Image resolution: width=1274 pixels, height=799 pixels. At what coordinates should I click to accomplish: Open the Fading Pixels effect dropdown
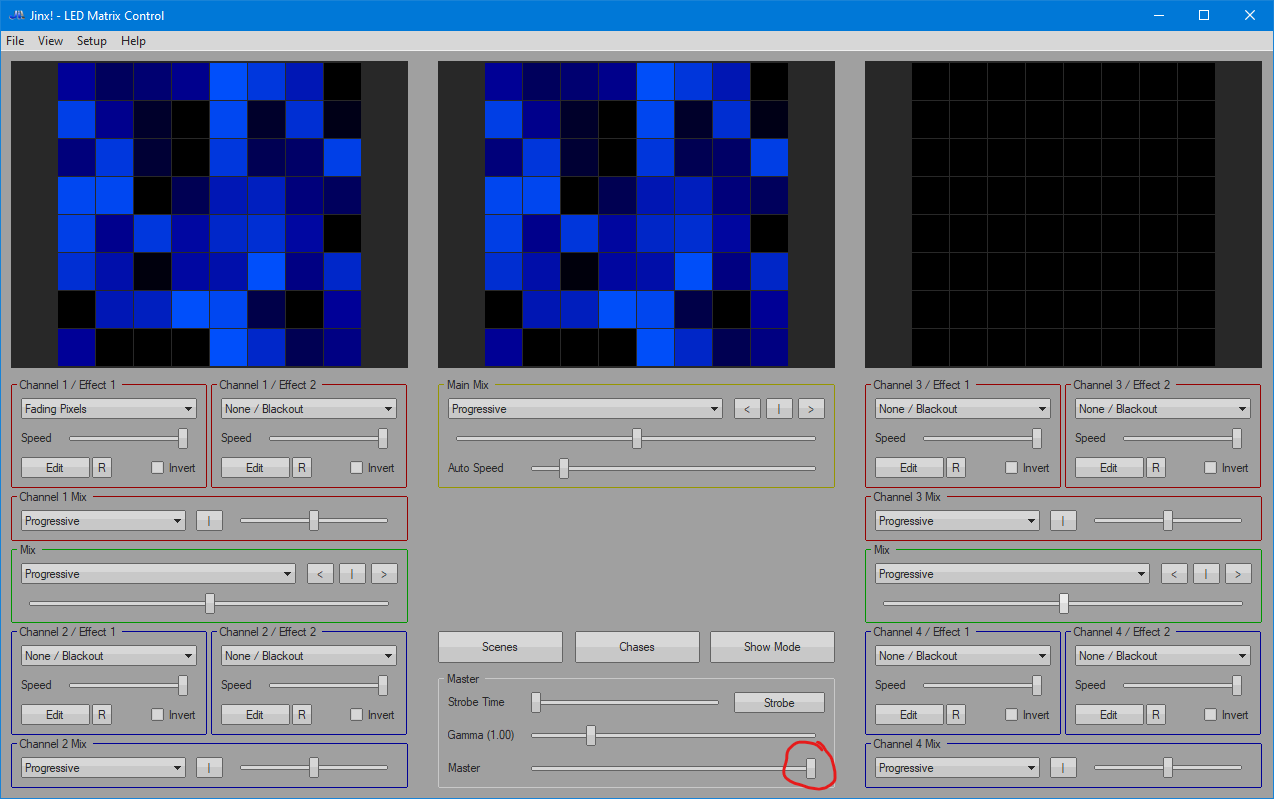109,409
